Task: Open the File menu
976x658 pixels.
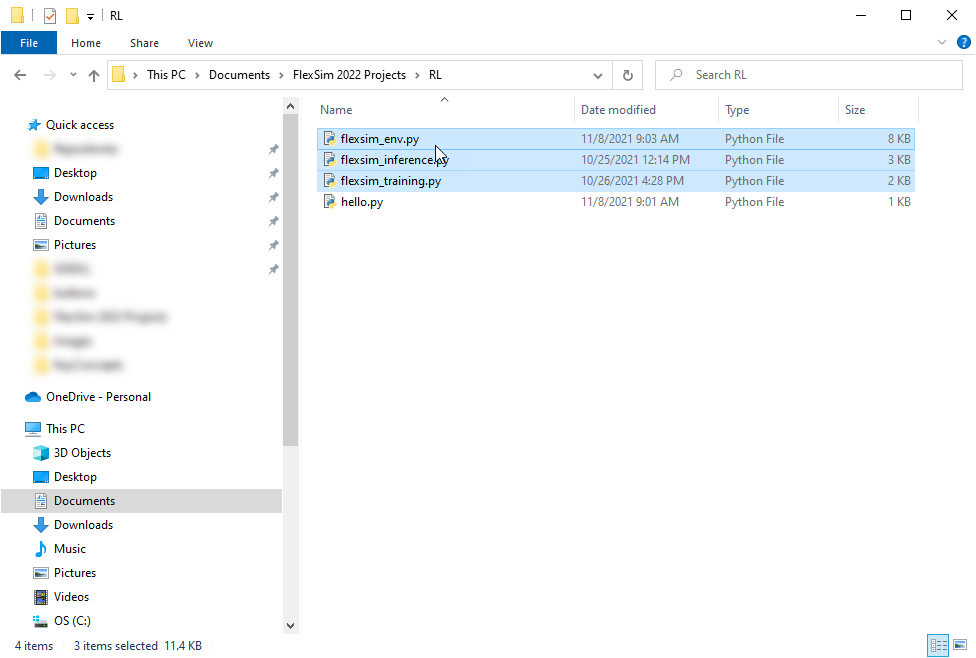Action: (x=29, y=43)
